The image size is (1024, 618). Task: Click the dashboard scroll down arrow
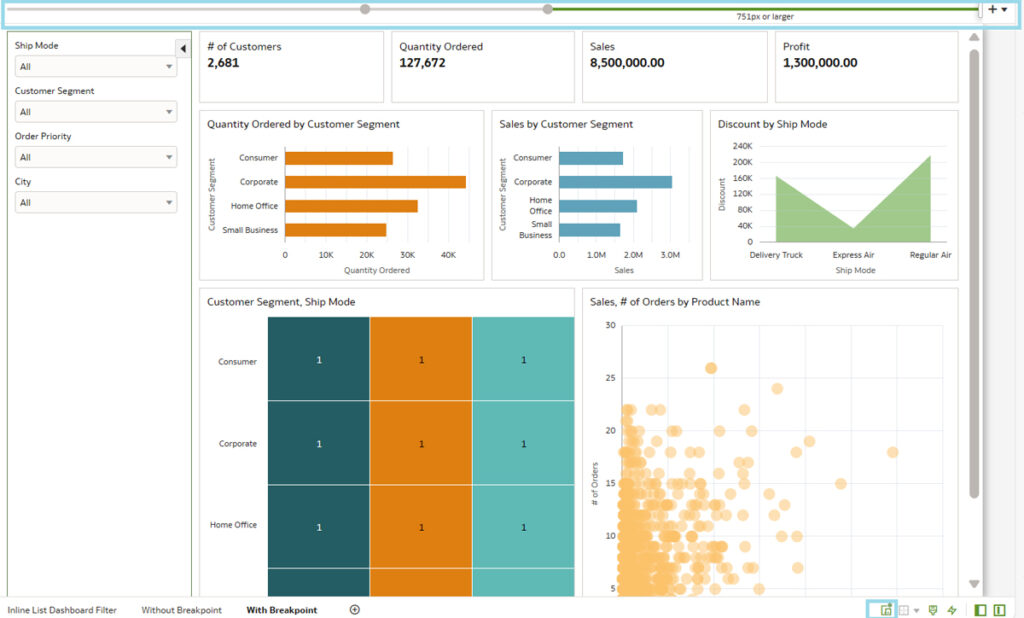coord(974,584)
